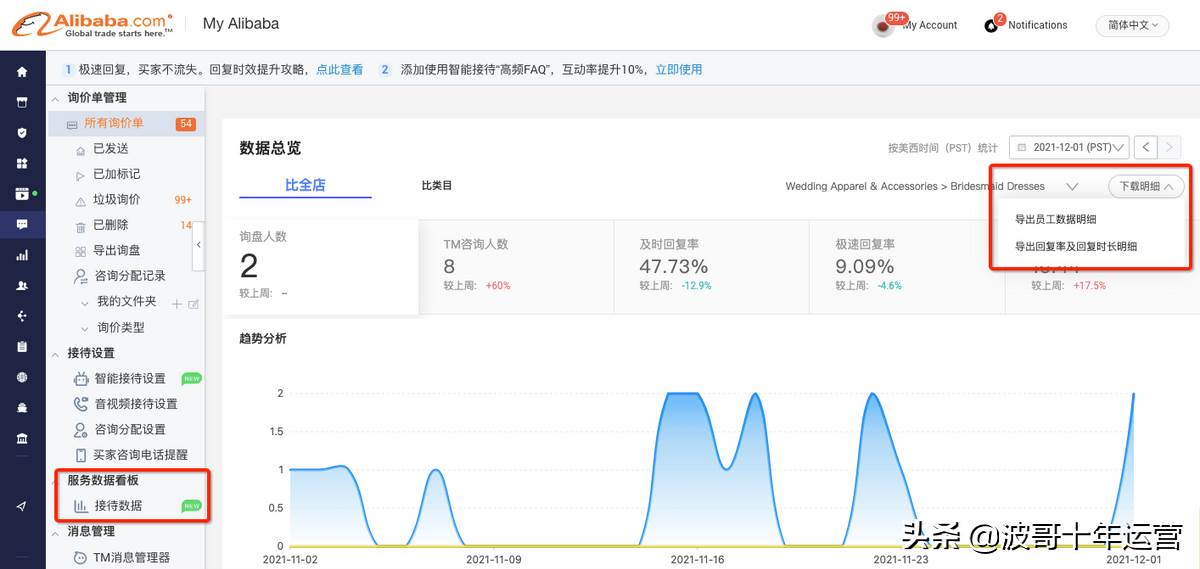Select the 询盘人数 metric card
1200x569 pixels.
point(322,265)
